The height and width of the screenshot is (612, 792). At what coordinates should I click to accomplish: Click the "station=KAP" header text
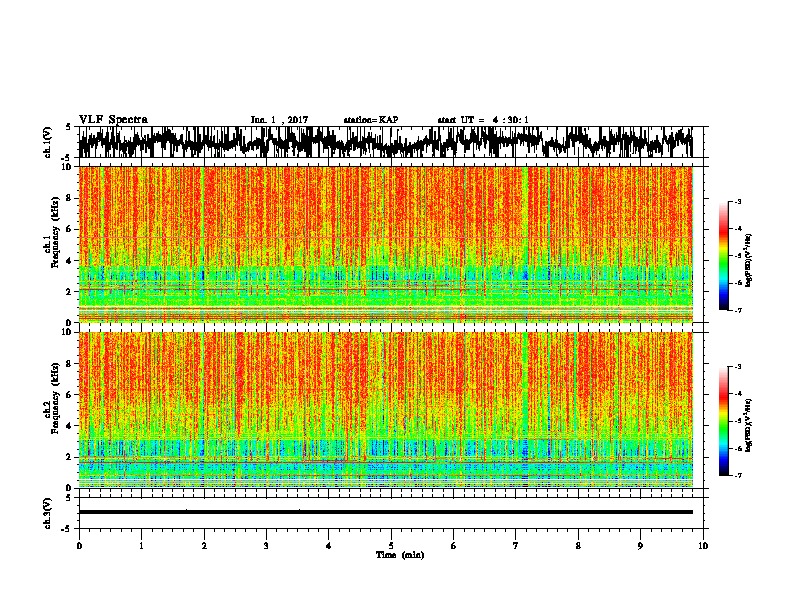point(371,120)
